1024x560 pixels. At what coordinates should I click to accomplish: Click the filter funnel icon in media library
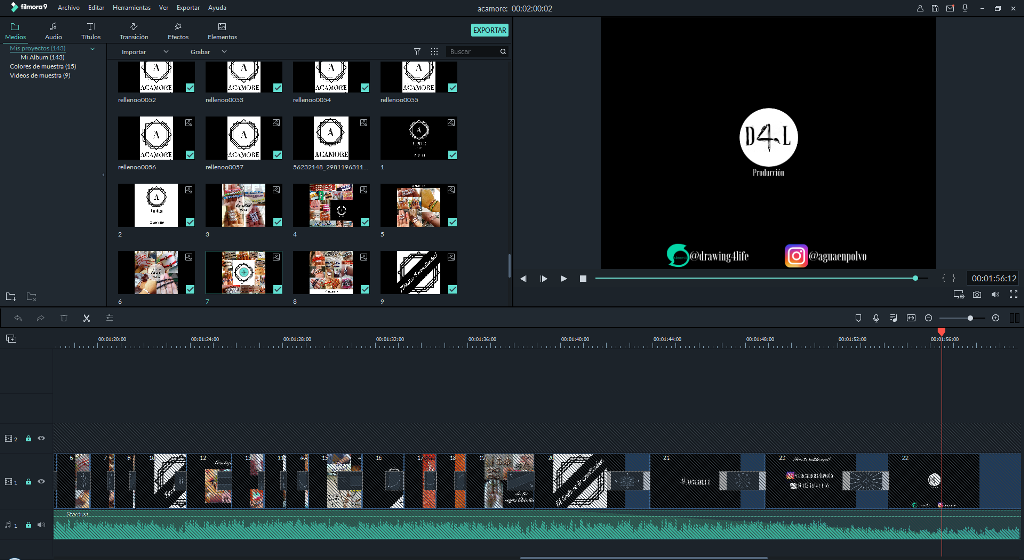click(x=417, y=52)
